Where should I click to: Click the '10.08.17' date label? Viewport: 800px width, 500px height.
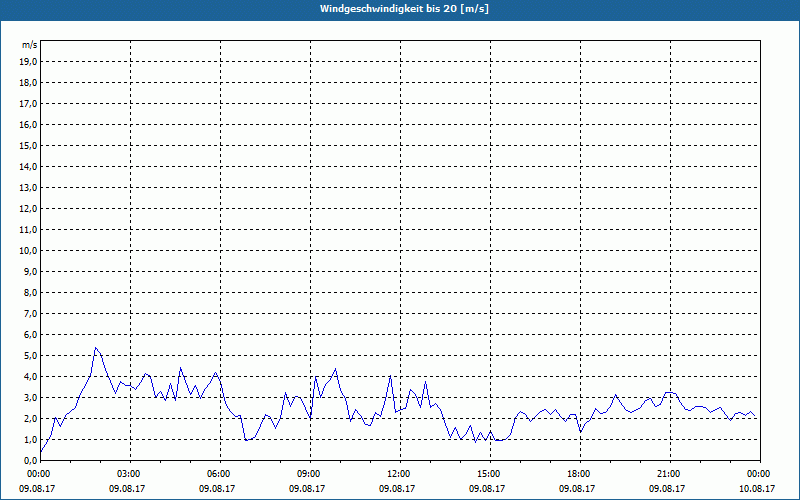coord(757,488)
